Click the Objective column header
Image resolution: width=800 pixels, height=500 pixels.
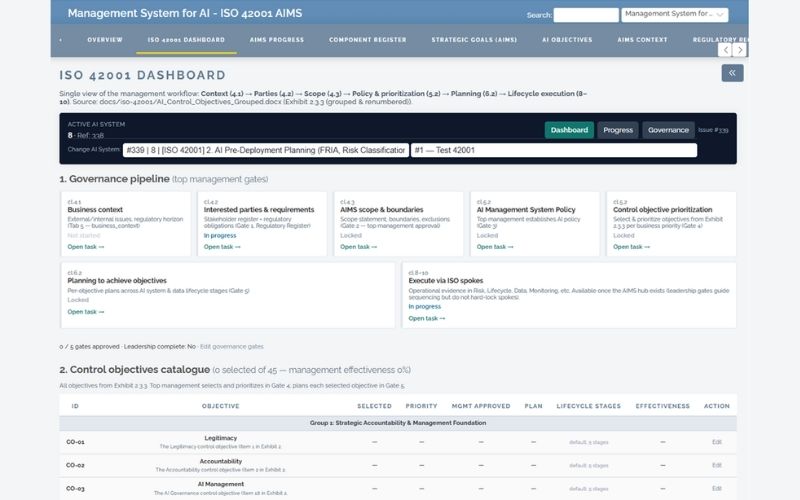(x=220, y=406)
